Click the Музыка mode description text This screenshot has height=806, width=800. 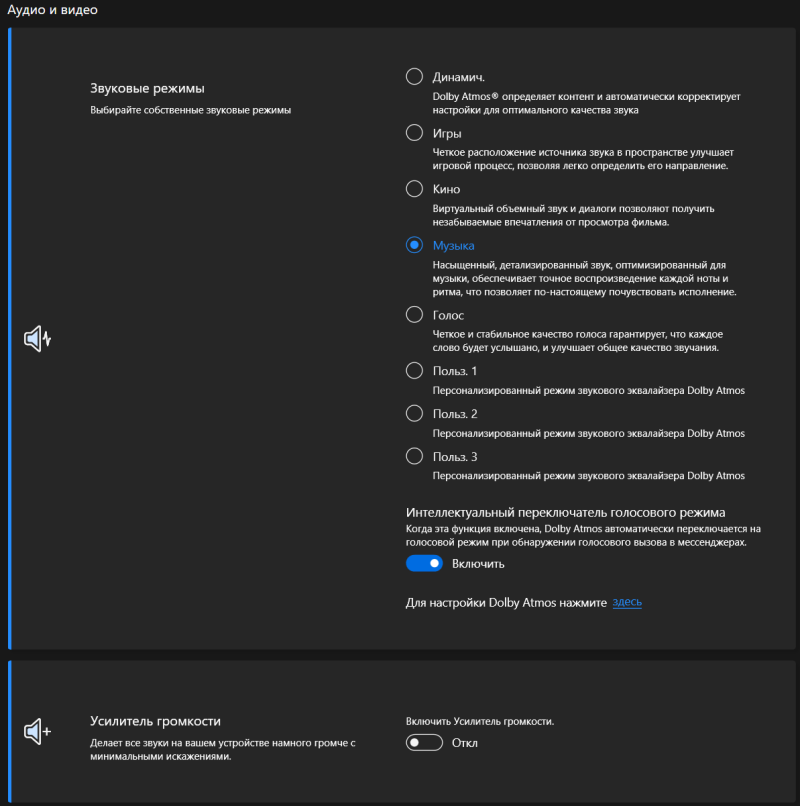tap(585, 279)
